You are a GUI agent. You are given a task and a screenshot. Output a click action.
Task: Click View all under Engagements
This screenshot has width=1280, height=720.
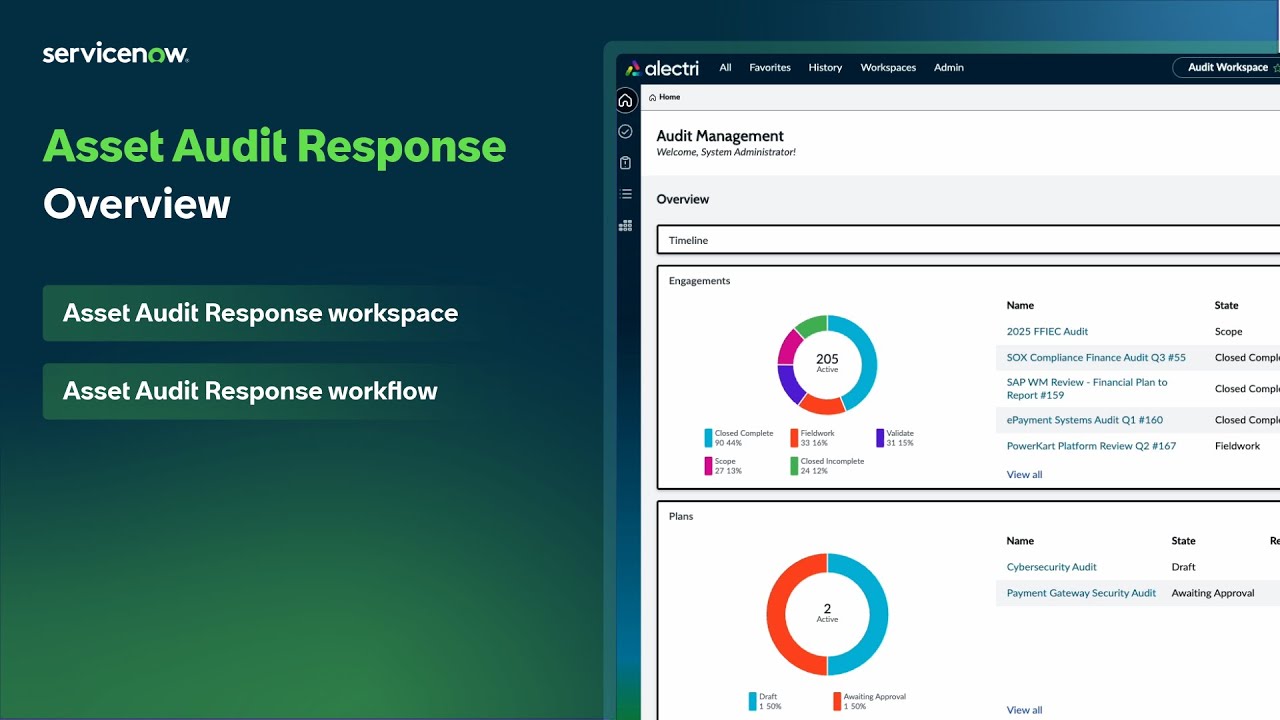pos(1024,474)
